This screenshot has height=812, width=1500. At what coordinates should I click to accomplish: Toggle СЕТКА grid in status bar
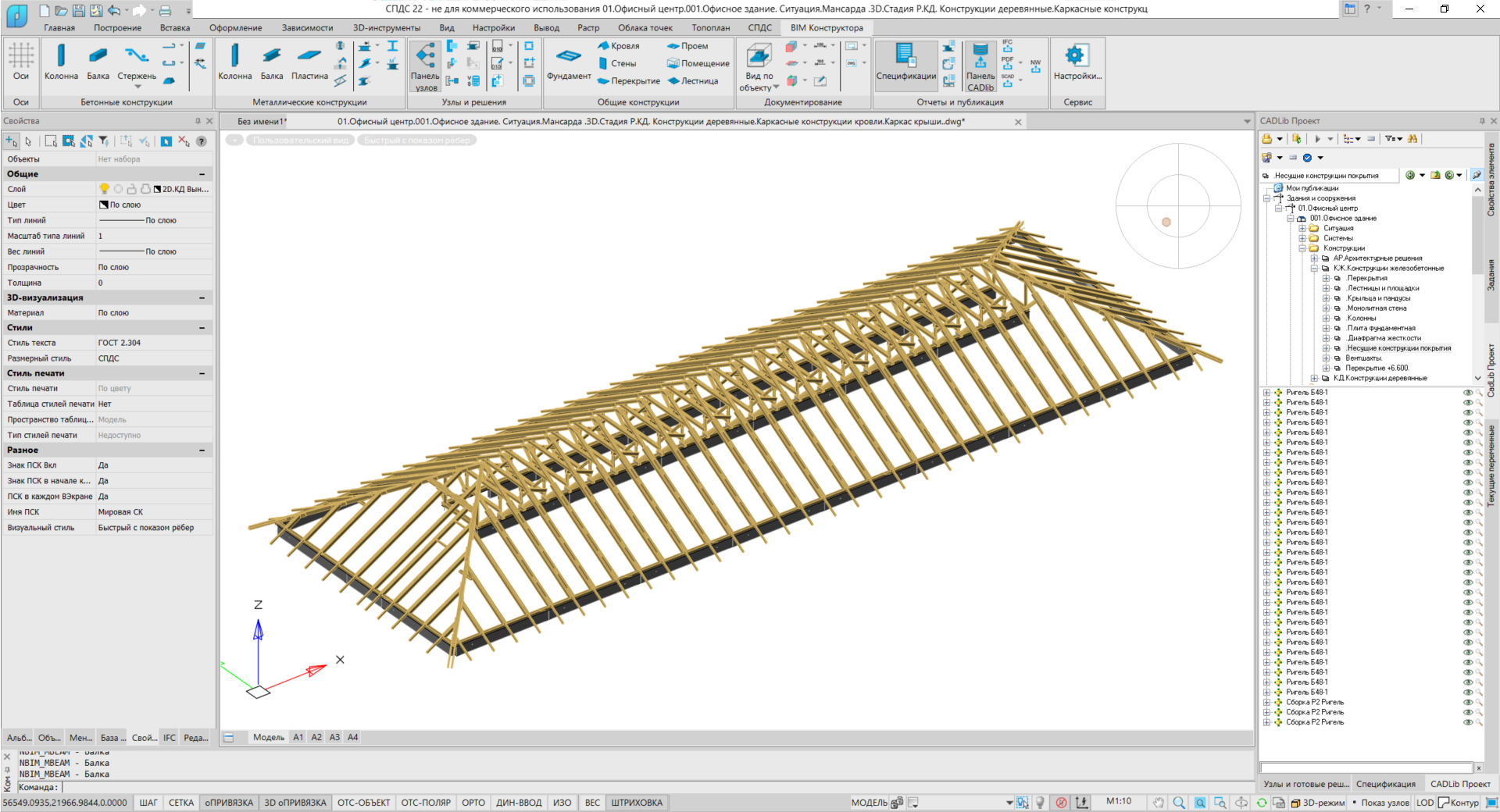click(x=181, y=803)
